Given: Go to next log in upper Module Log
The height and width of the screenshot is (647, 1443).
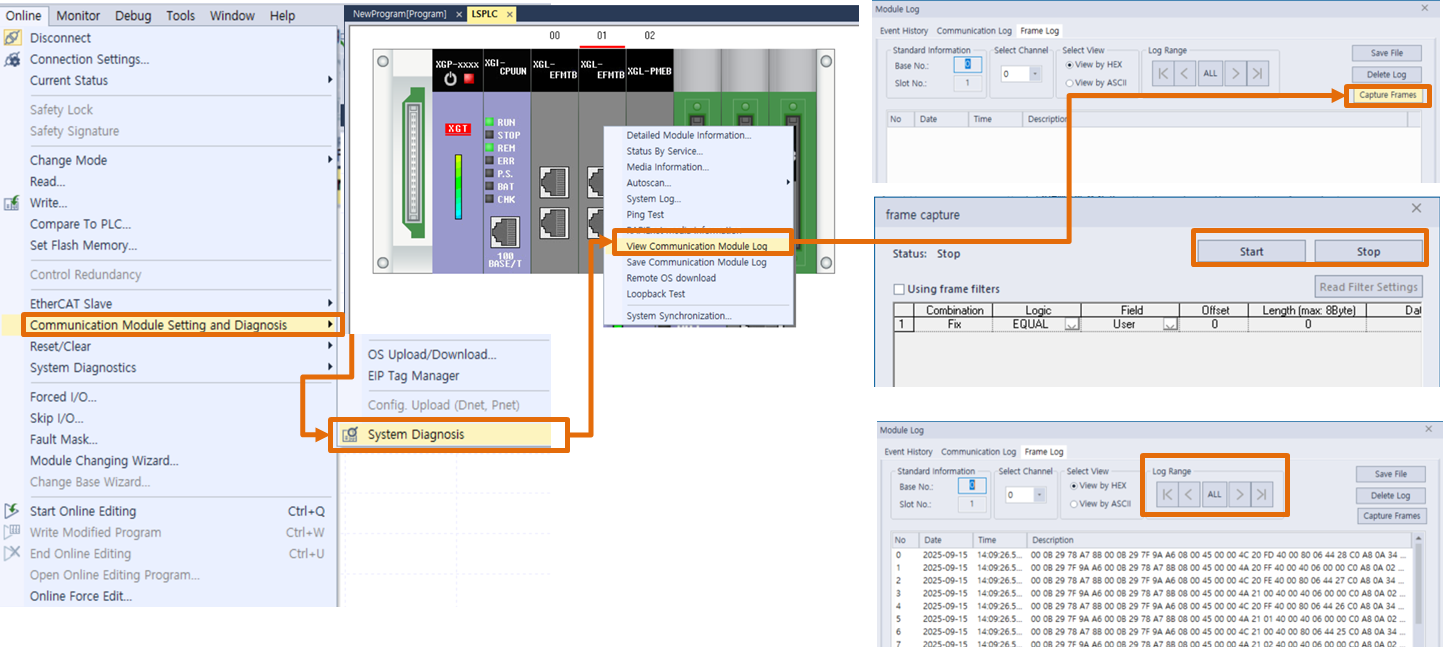Looking at the screenshot, I should tap(1235, 73).
